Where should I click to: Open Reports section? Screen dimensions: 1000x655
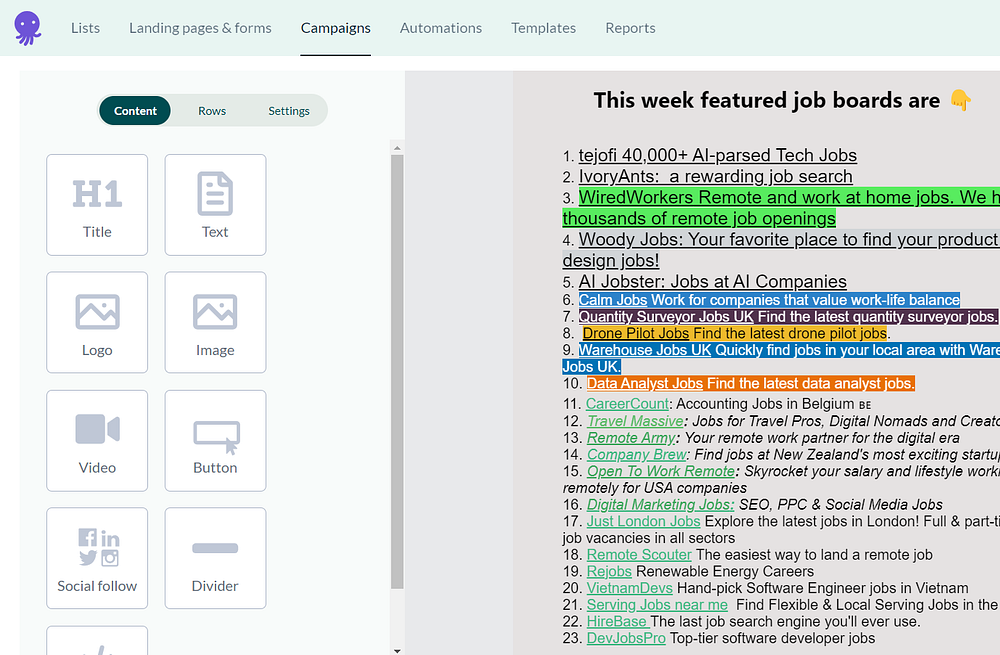click(630, 28)
